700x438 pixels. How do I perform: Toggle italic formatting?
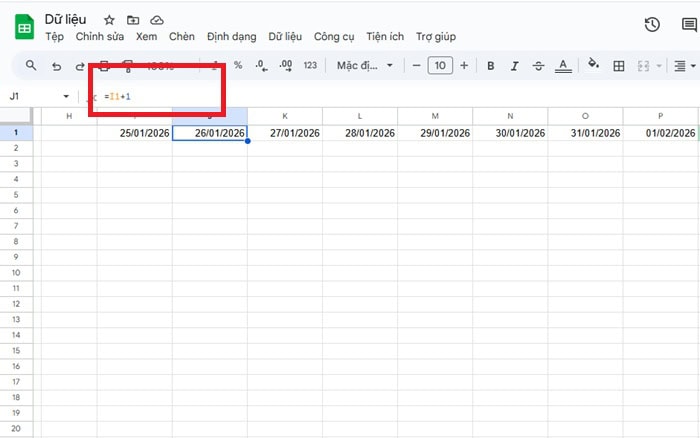[x=515, y=66]
